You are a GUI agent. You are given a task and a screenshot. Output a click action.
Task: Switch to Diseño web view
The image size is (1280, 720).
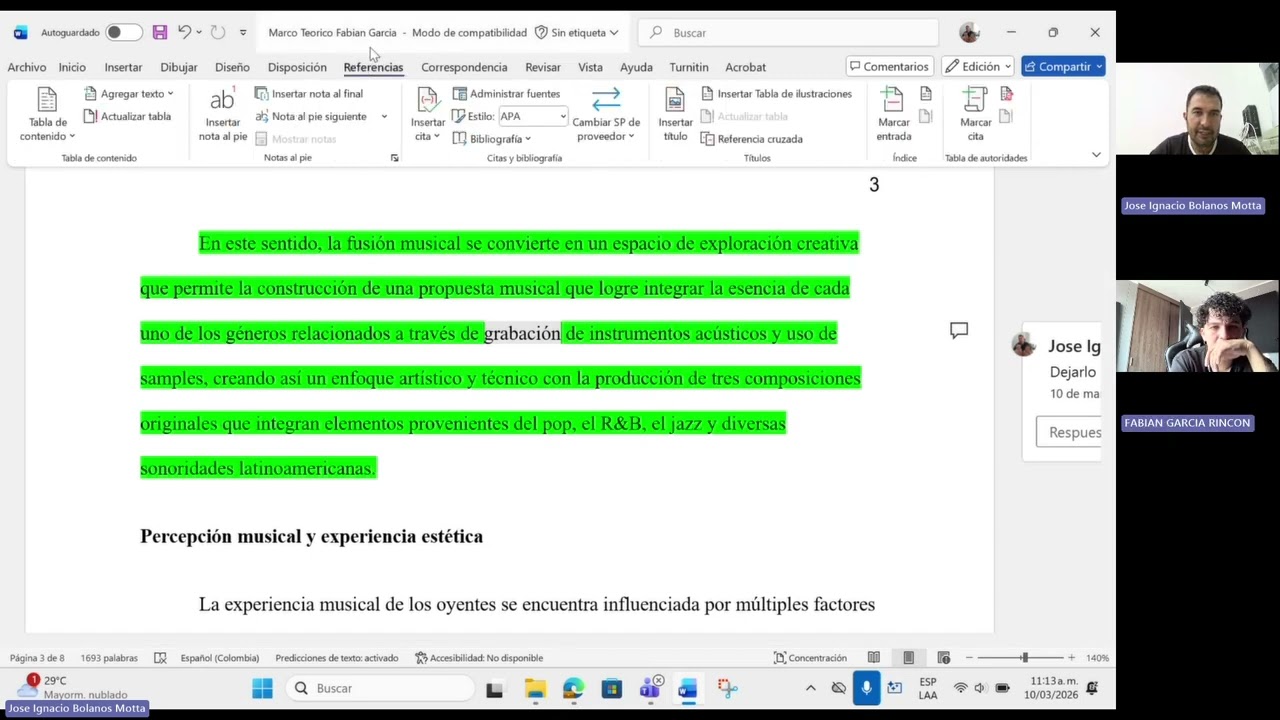tap(943, 658)
